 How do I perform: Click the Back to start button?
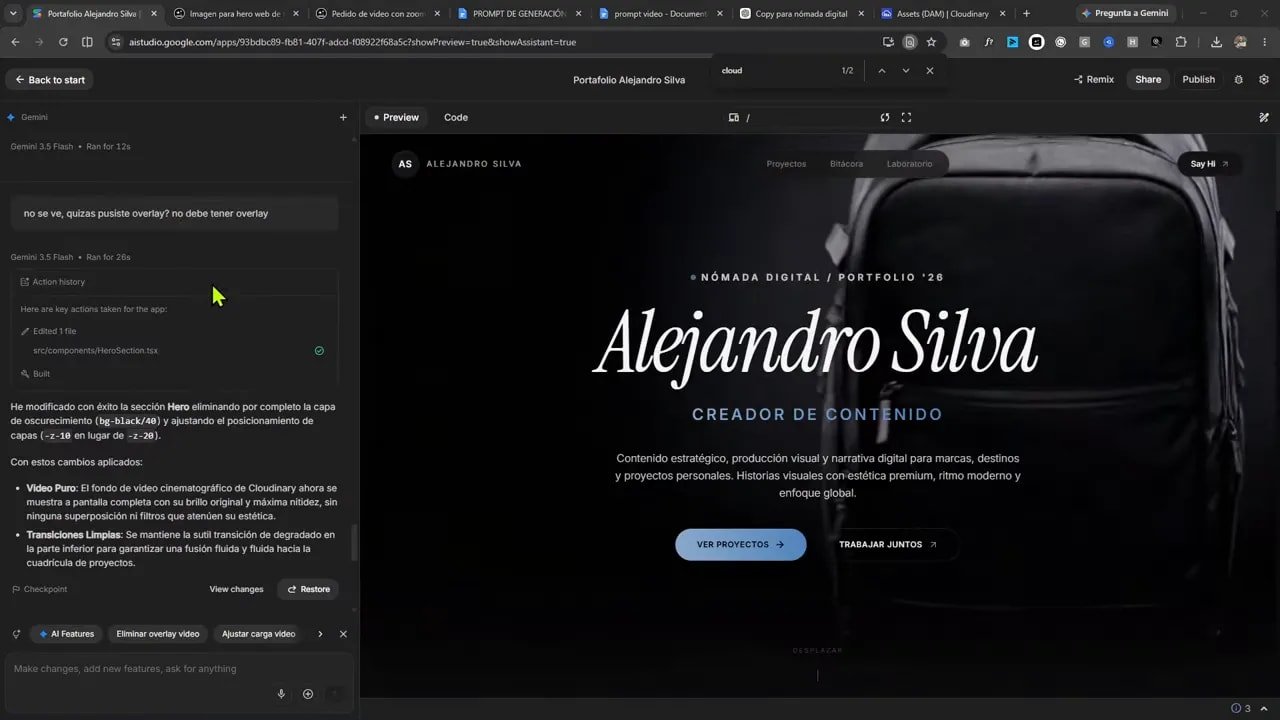coord(49,80)
